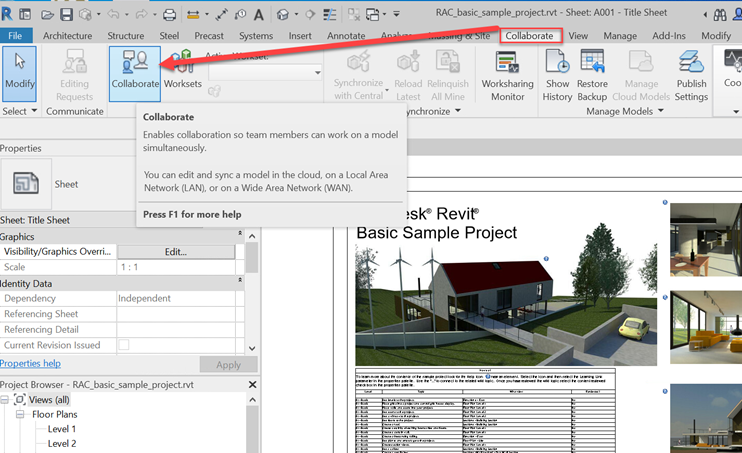Viewport: 742px width, 453px height.
Task: Click the Collaborate ribbon button
Action: 135,73
